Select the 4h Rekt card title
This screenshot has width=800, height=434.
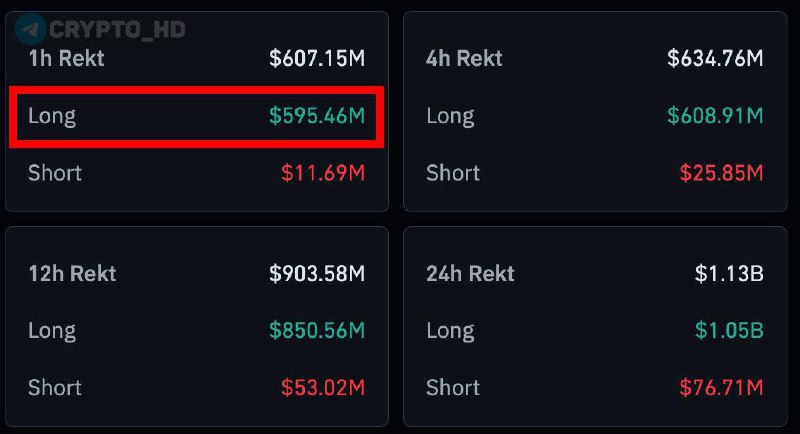coord(464,58)
